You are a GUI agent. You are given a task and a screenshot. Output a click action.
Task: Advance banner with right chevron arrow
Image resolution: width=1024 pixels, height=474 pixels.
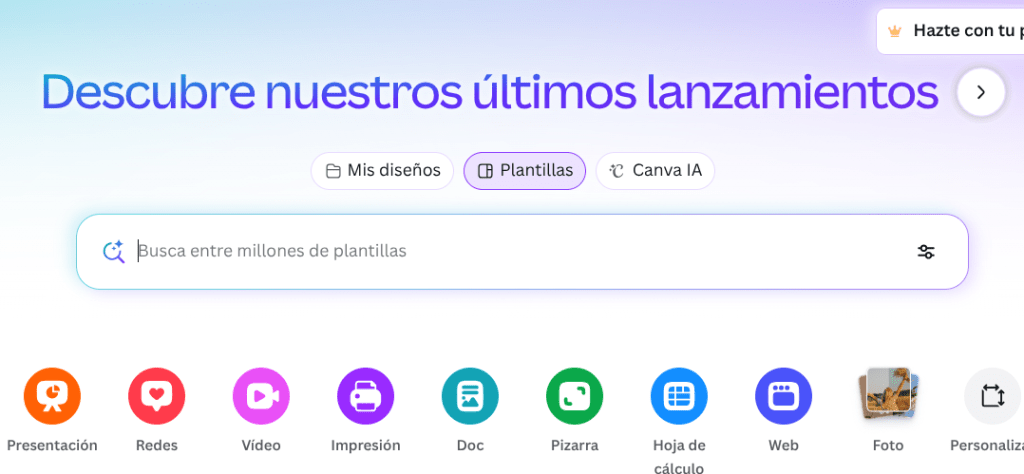click(x=980, y=92)
